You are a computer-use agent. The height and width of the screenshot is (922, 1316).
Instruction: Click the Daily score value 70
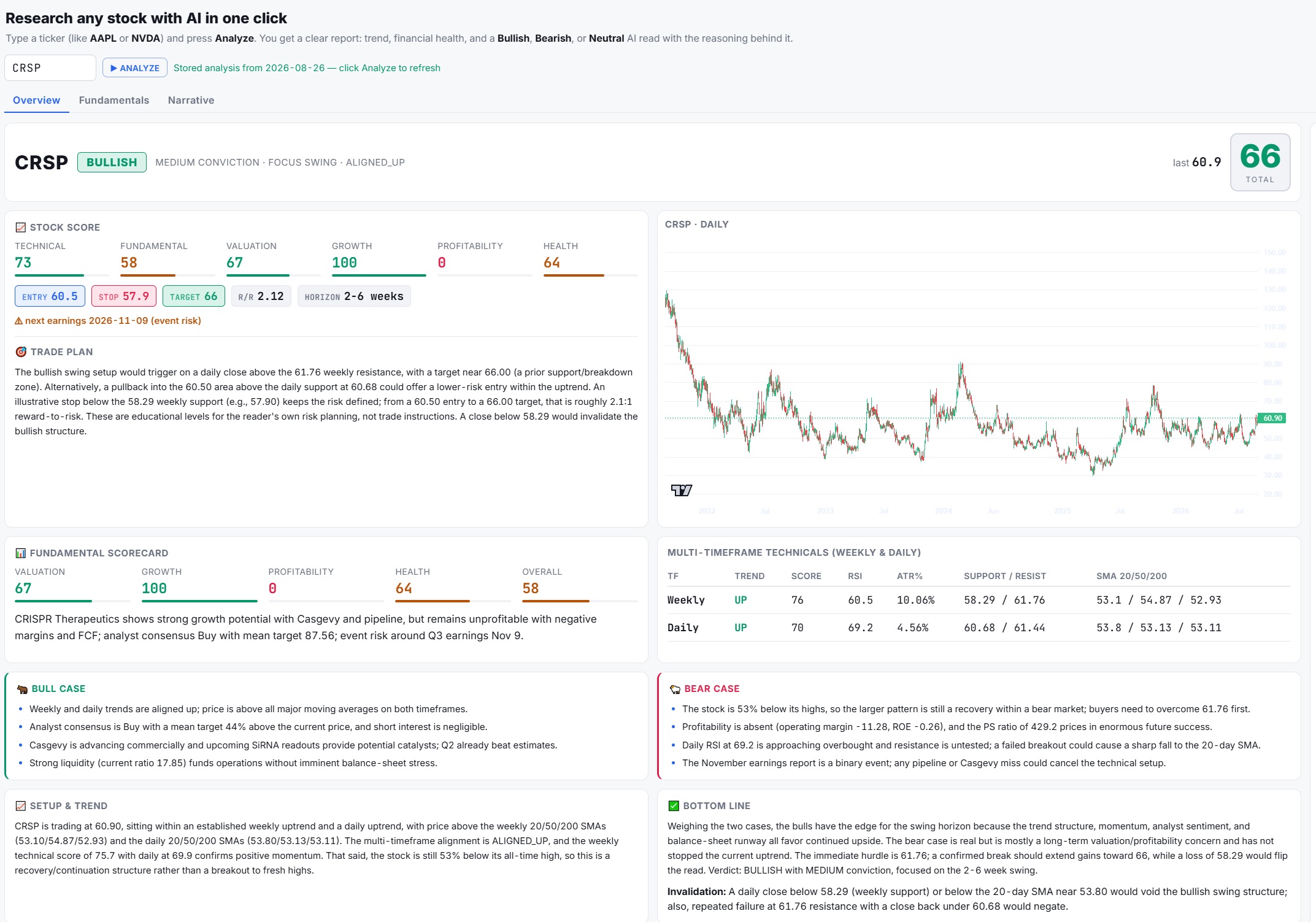tap(798, 628)
